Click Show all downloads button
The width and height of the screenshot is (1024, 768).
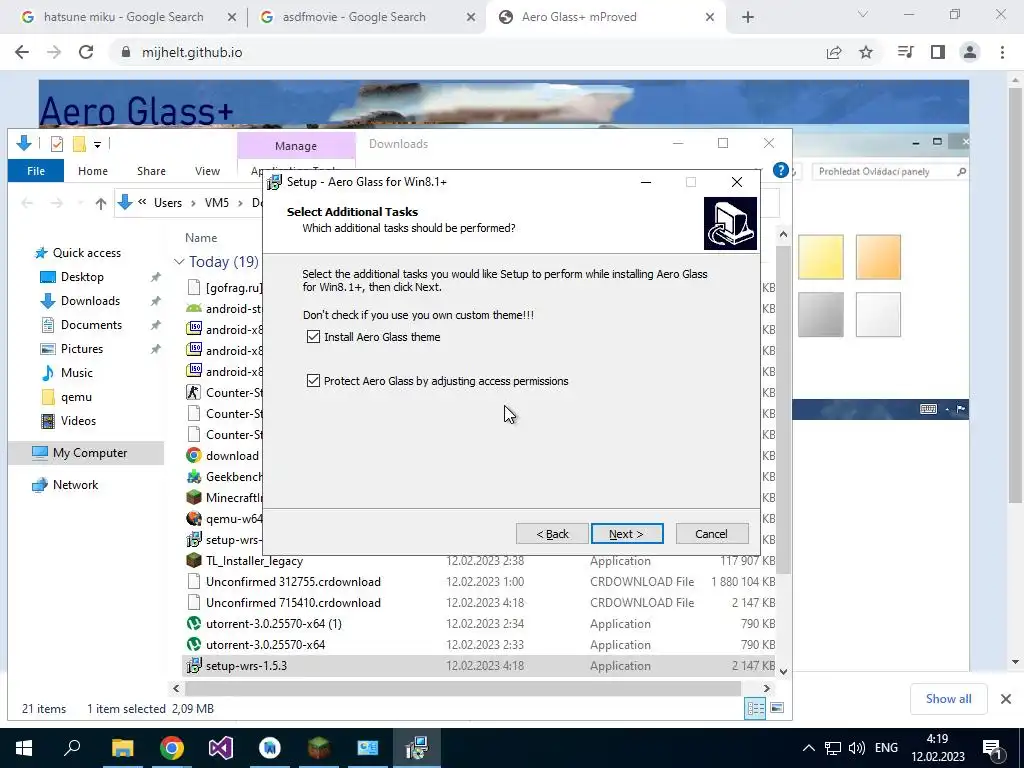point(948,699)
